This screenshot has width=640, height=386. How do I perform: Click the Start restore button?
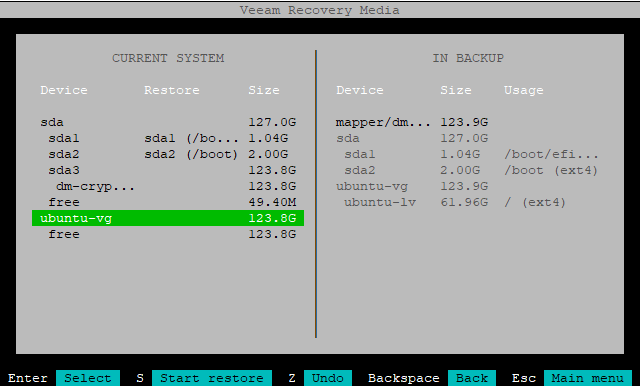212,378
